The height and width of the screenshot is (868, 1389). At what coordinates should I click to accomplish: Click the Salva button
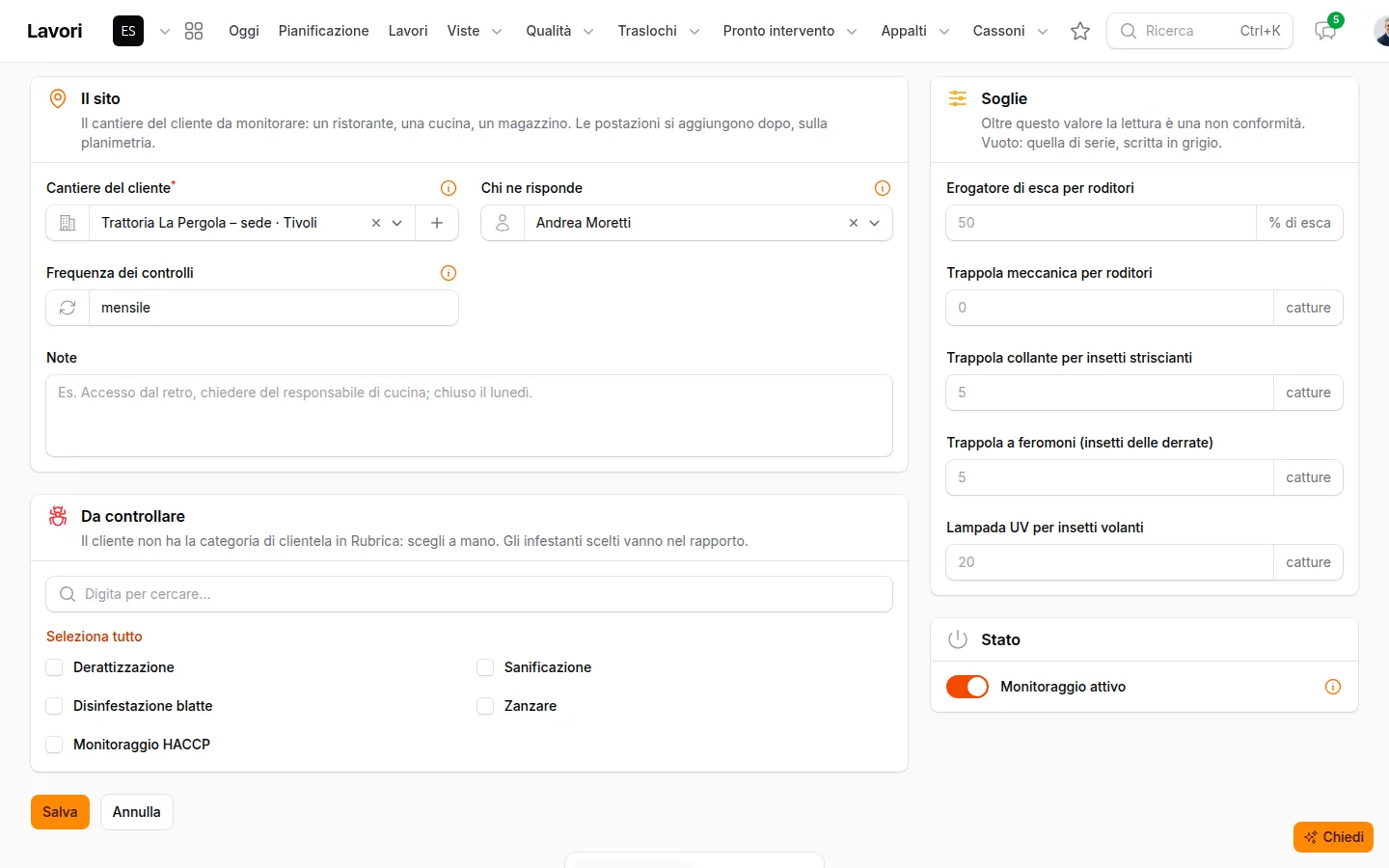coord(60,812)
